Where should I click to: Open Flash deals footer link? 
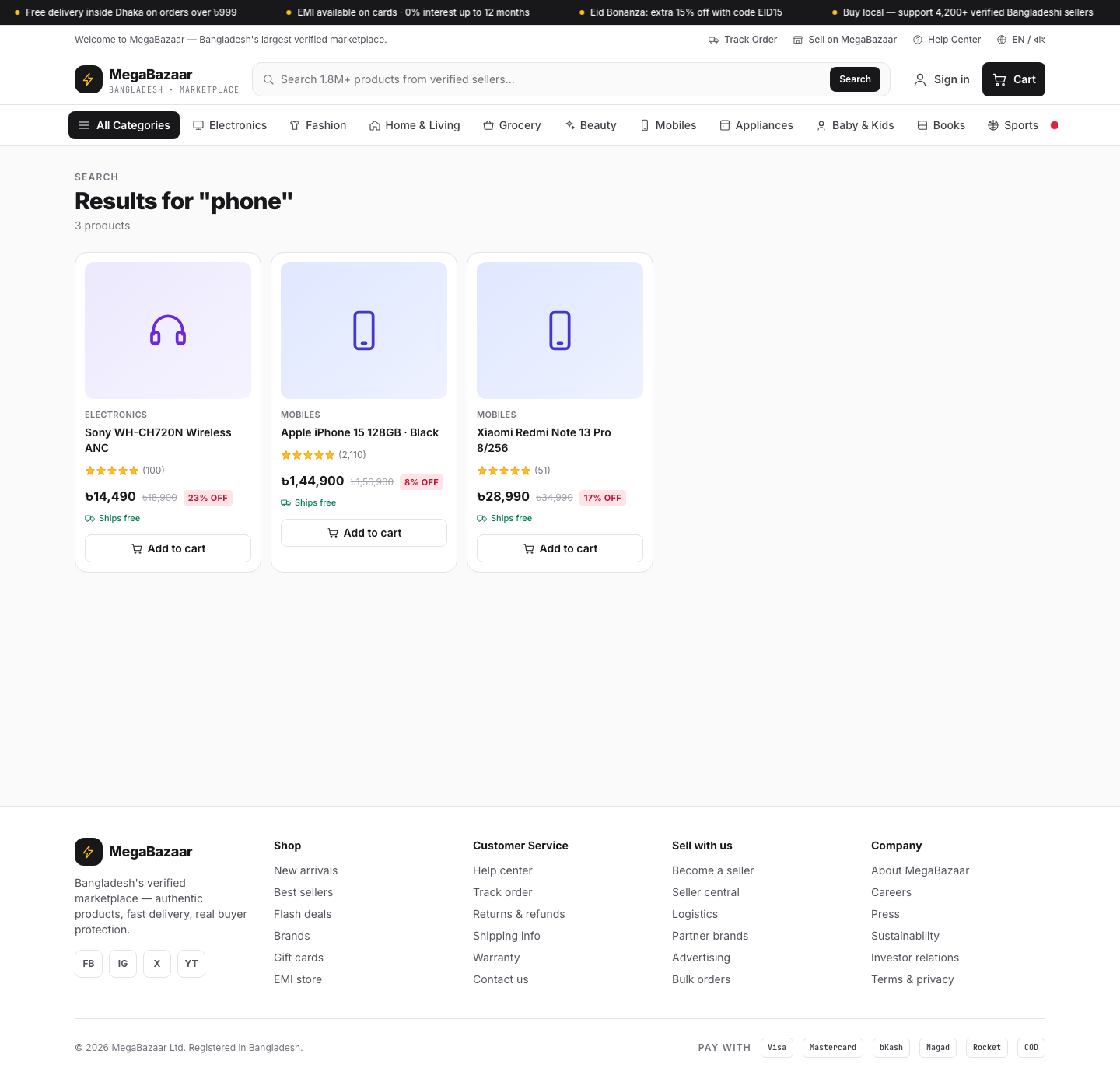click(x=303, y=914)
